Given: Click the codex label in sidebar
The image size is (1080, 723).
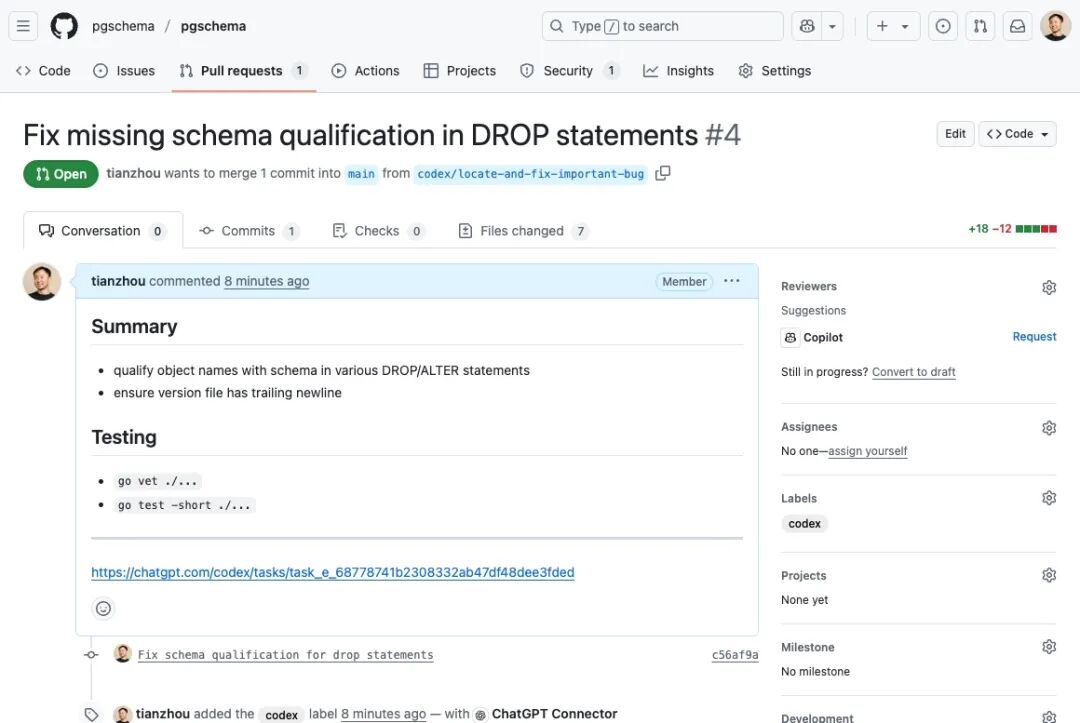Looking at the screenshot, I should 804,524.
